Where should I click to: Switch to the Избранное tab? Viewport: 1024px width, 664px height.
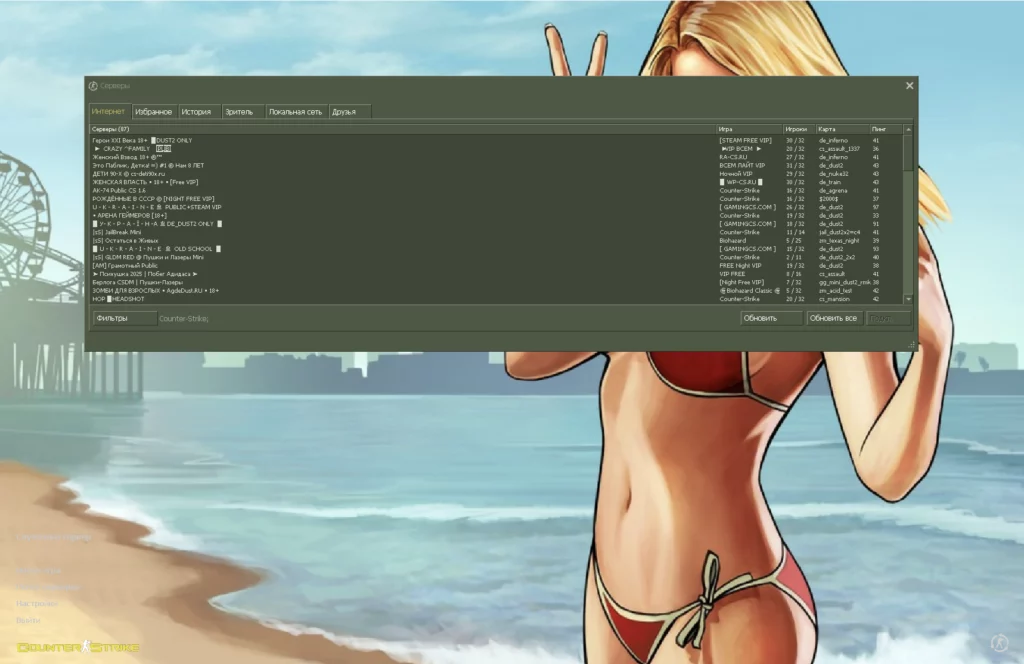[x=154, y=111]
